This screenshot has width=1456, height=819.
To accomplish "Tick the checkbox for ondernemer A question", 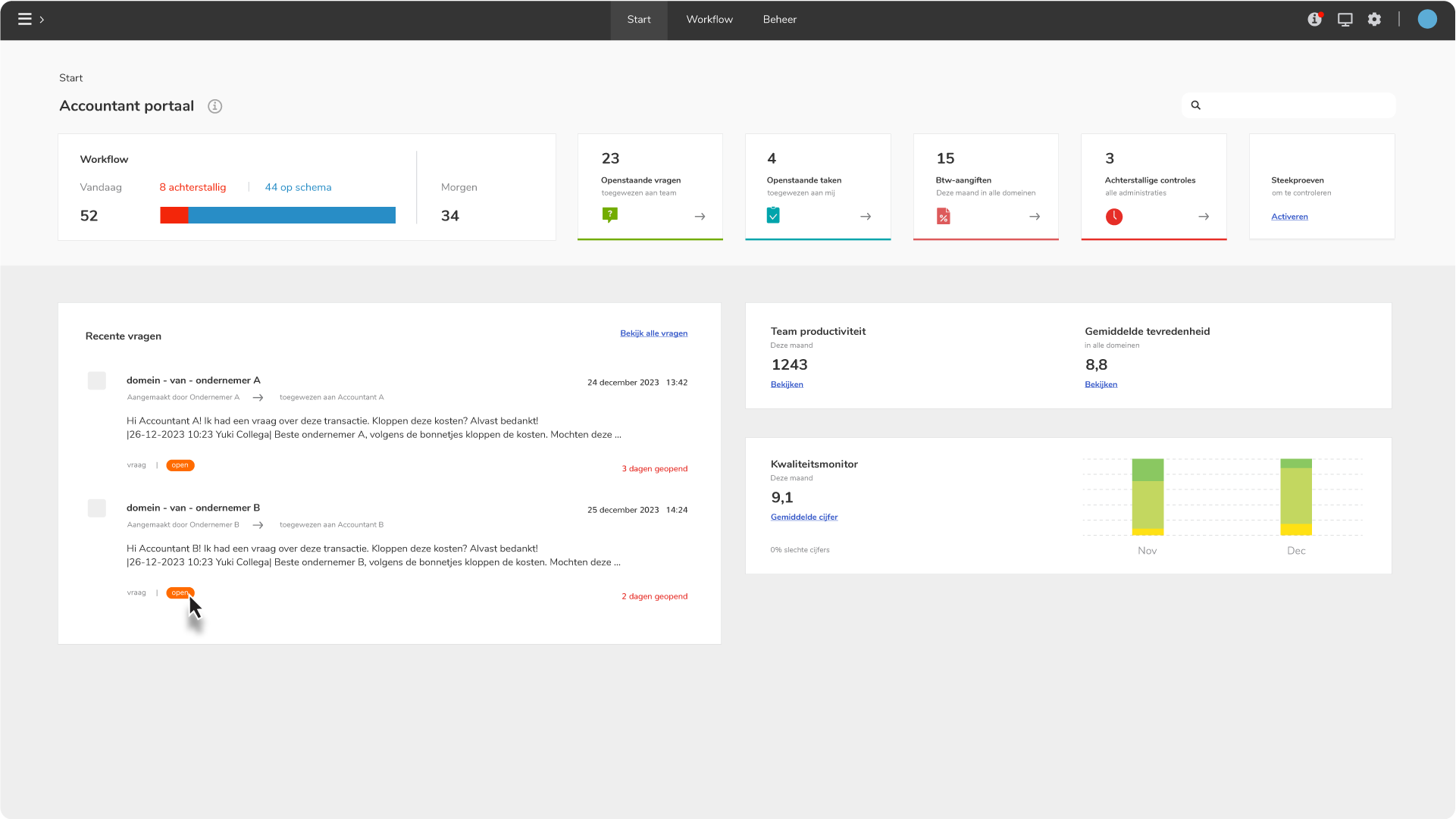I will 97,380.
